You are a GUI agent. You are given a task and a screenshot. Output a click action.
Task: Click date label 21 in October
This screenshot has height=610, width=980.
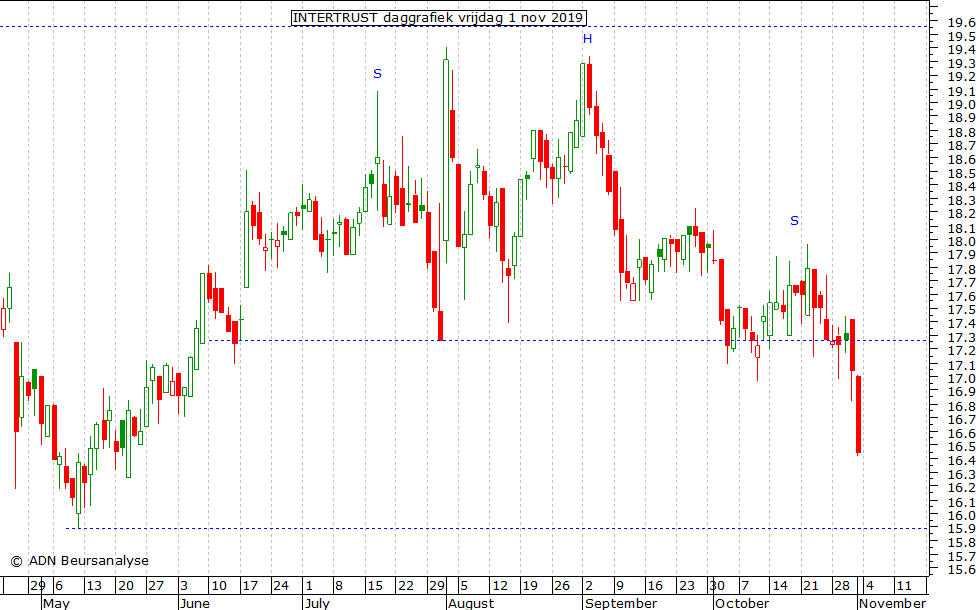(811, 586)
